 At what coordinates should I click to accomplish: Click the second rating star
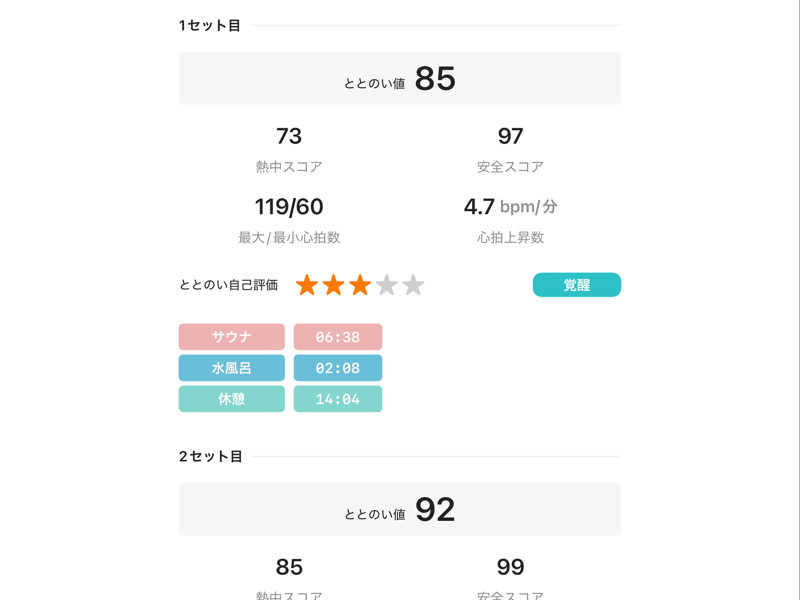click(333, 286)
